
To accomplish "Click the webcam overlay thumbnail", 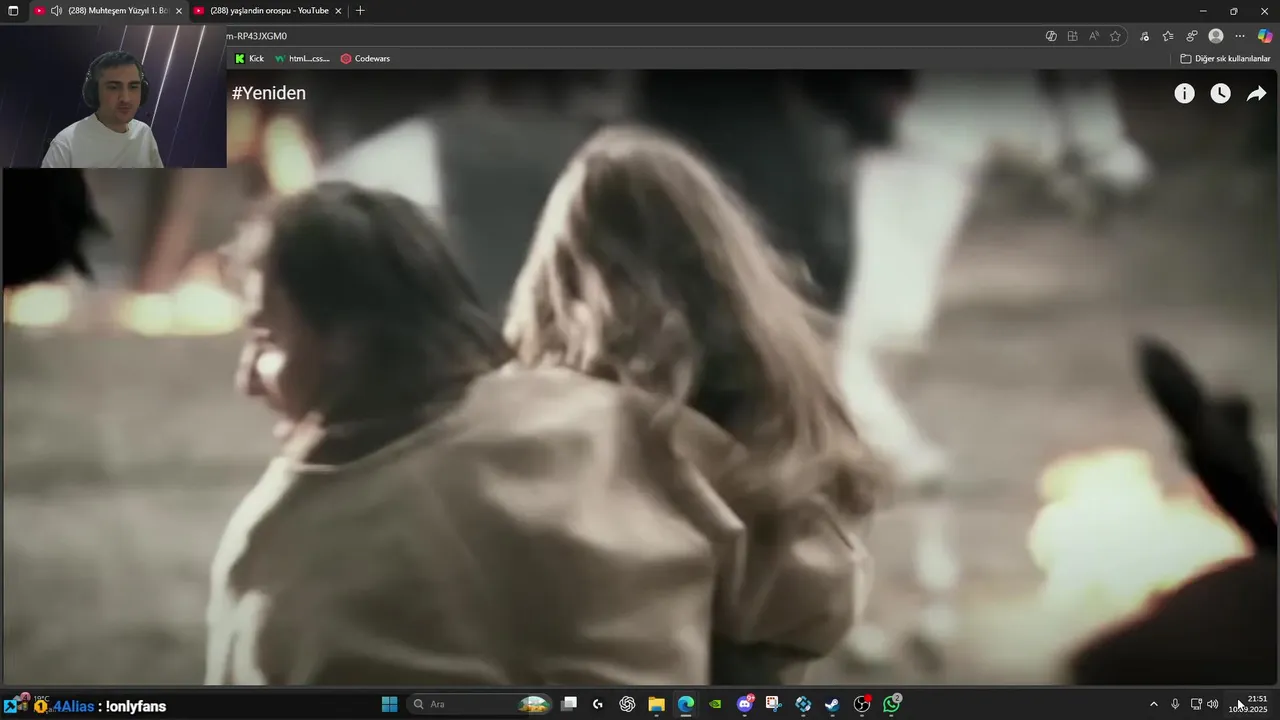I will (113, 95).
